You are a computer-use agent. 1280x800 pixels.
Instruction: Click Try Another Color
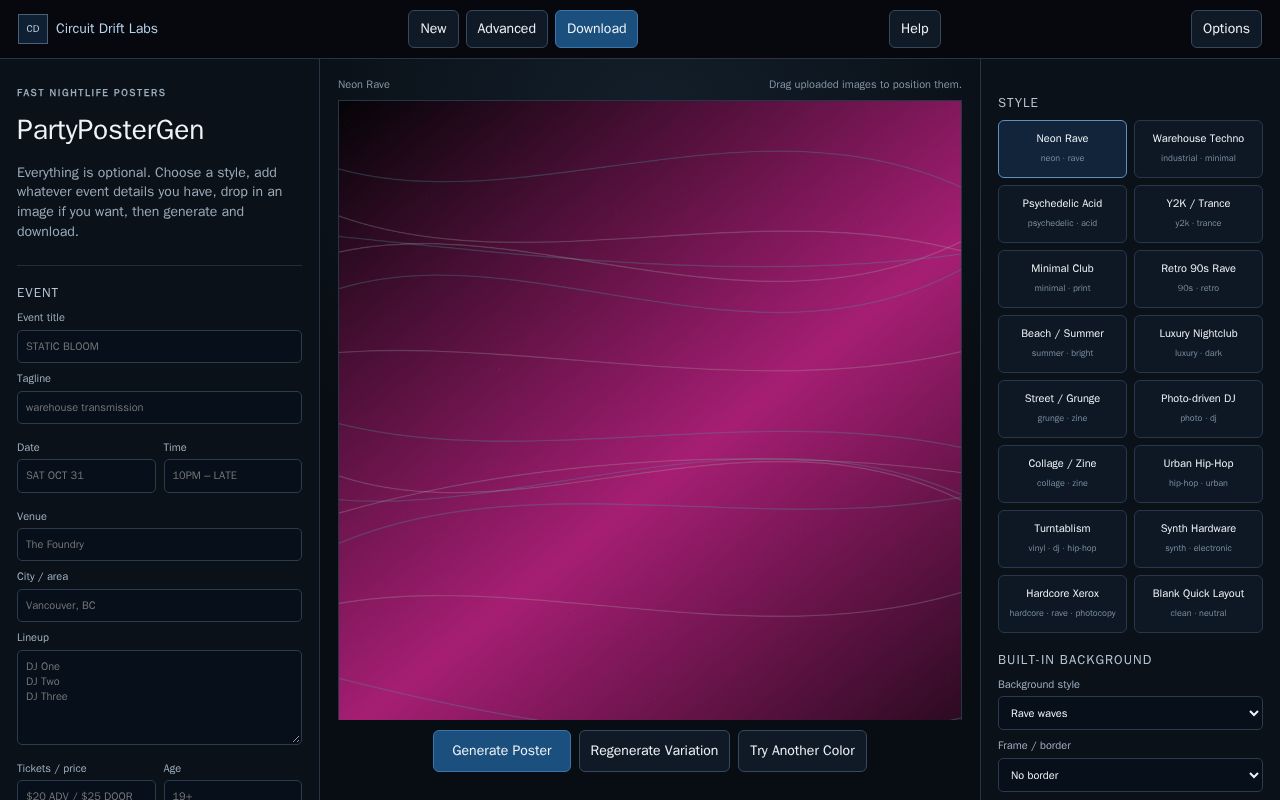pos(802,751)
